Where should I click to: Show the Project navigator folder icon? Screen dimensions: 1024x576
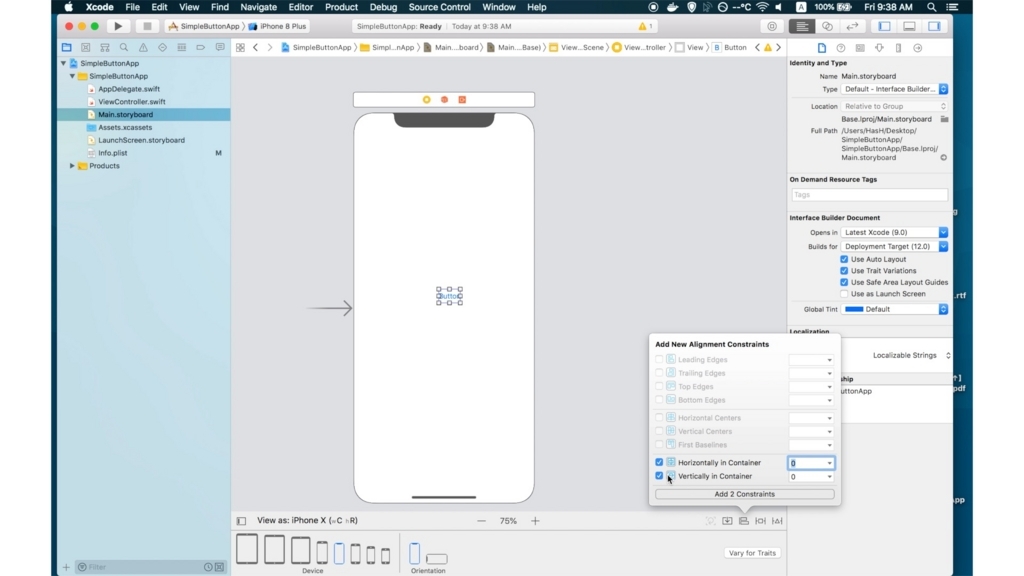(x=67, y=48)
